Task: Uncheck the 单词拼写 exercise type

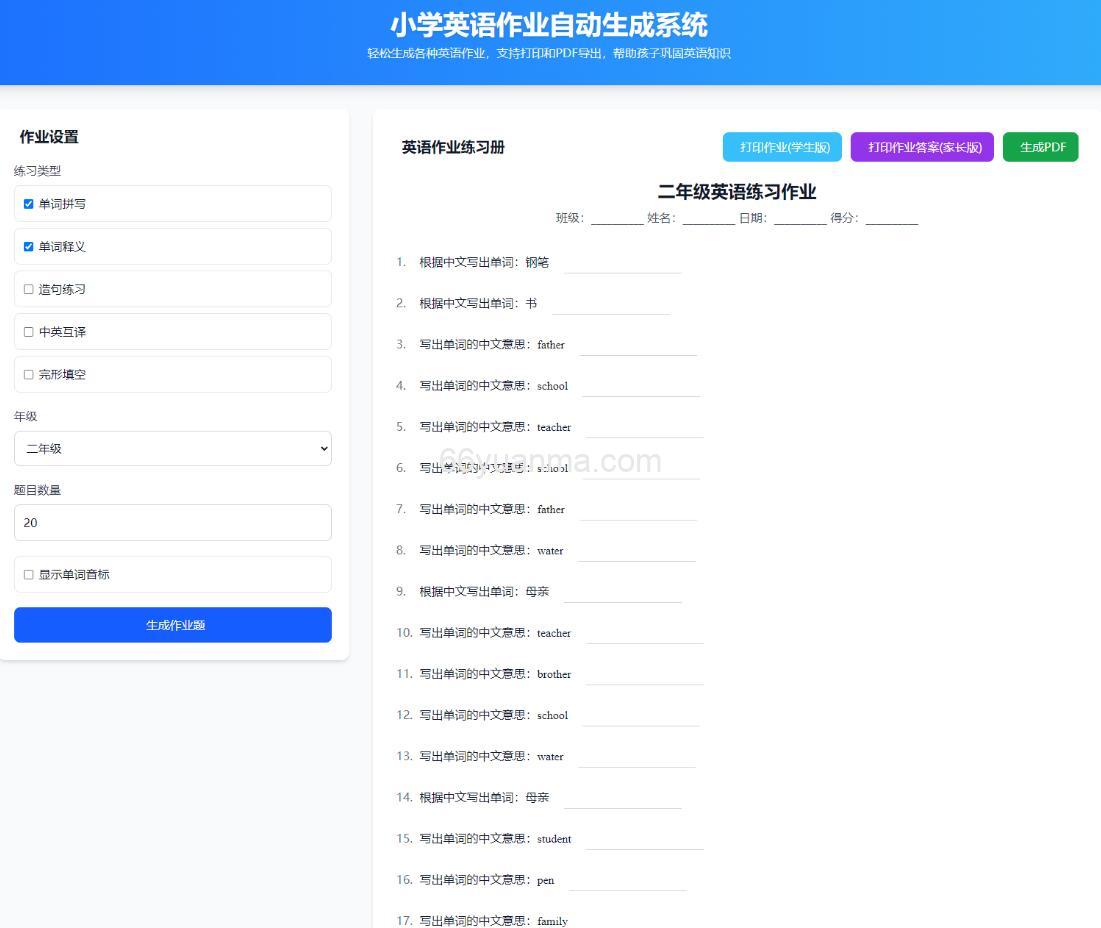Action: (28, 204)
